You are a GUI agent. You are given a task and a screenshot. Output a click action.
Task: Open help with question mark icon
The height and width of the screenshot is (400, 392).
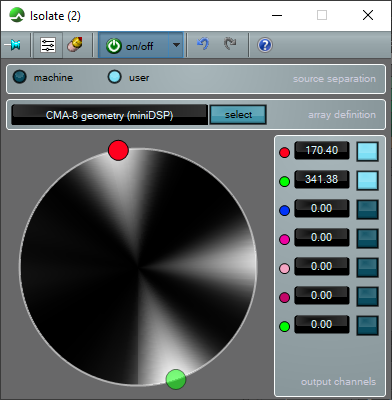(x=265, y=45)
